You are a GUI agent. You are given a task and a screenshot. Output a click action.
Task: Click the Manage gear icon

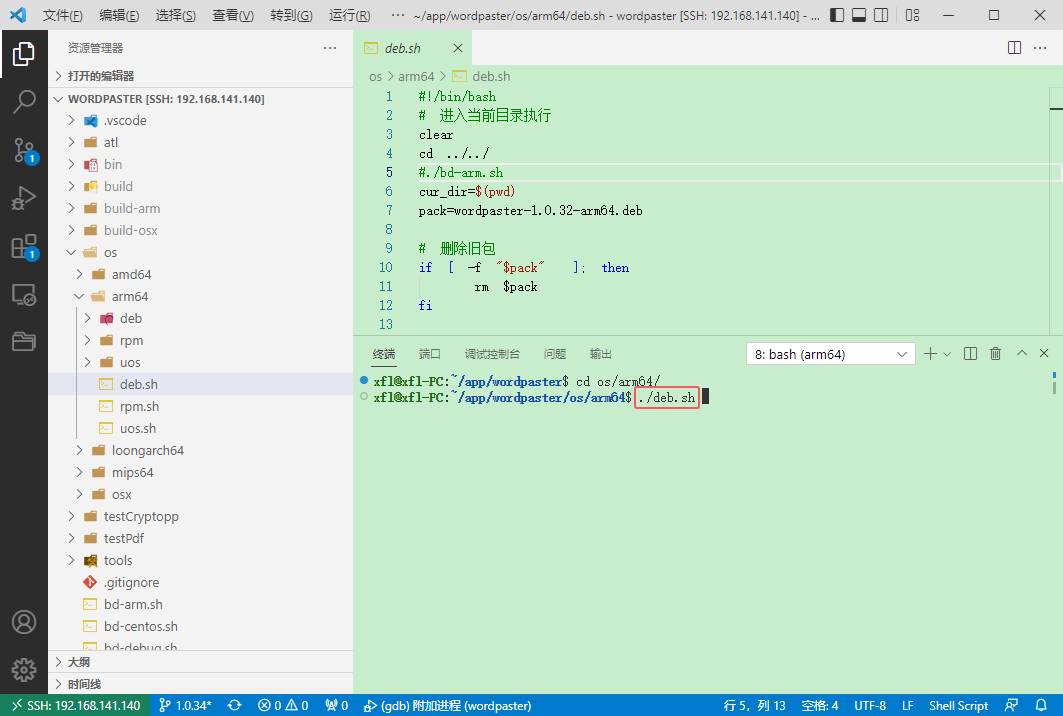24,669
